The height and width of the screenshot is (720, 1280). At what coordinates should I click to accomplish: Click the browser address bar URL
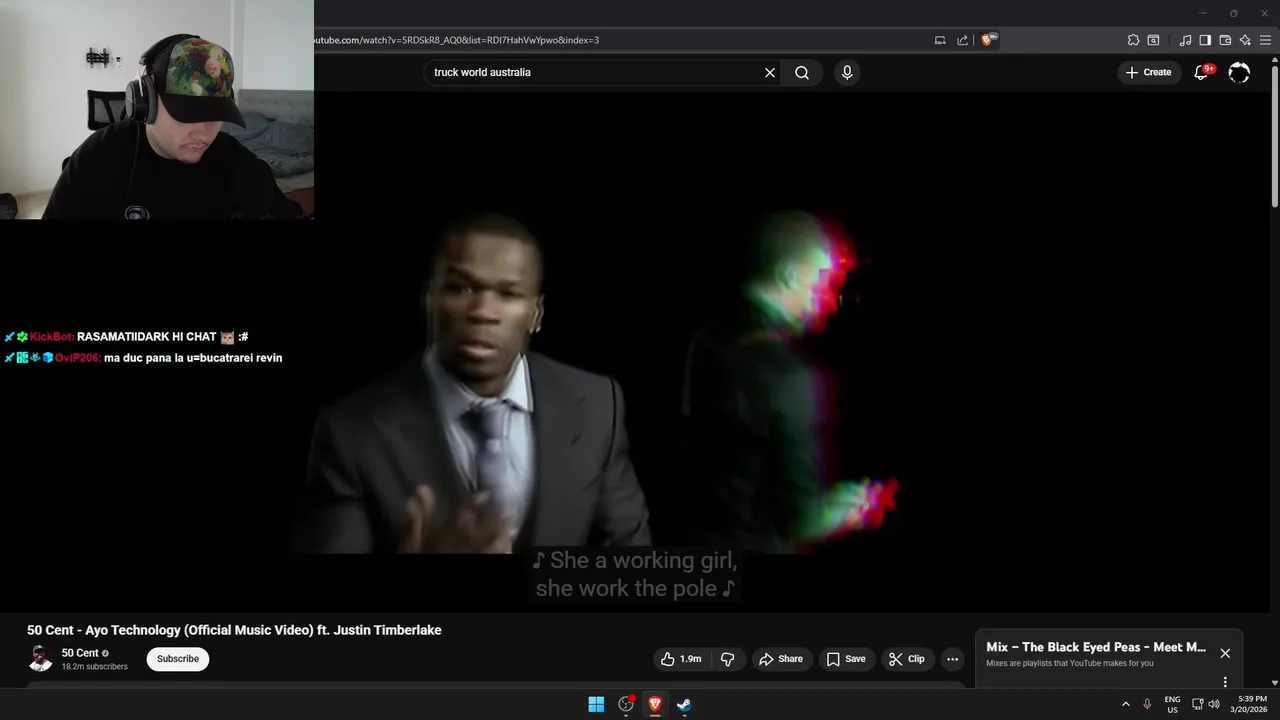point(457,40)
